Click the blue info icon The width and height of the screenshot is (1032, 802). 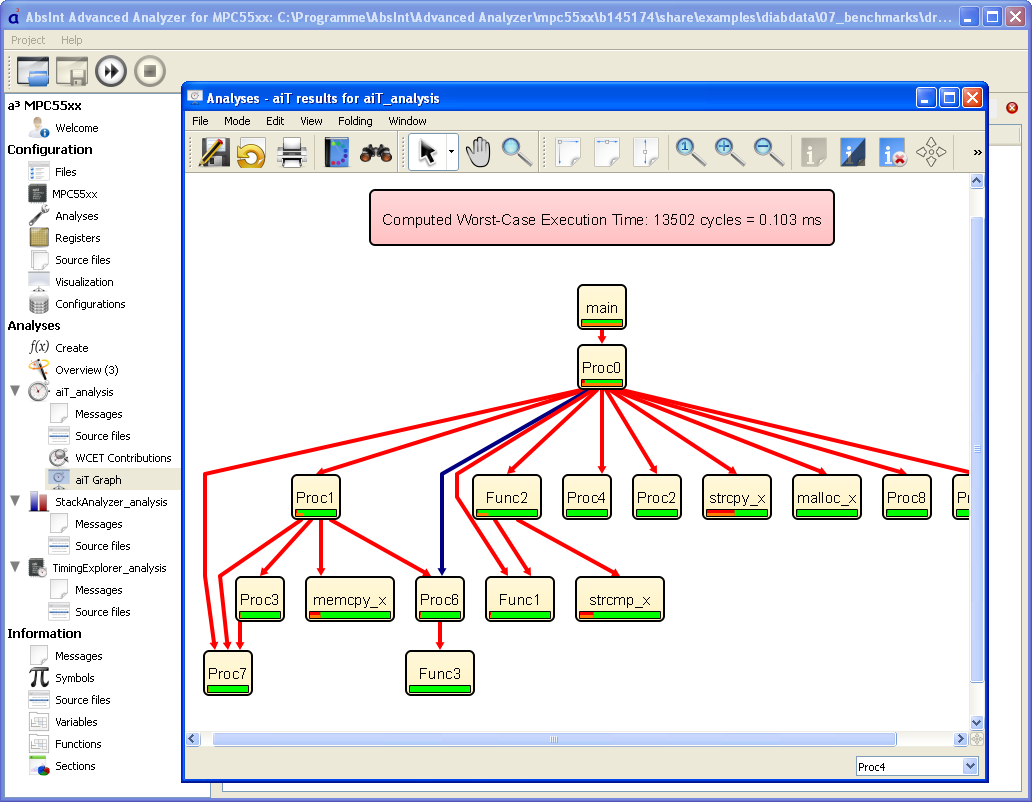(852, 153)
